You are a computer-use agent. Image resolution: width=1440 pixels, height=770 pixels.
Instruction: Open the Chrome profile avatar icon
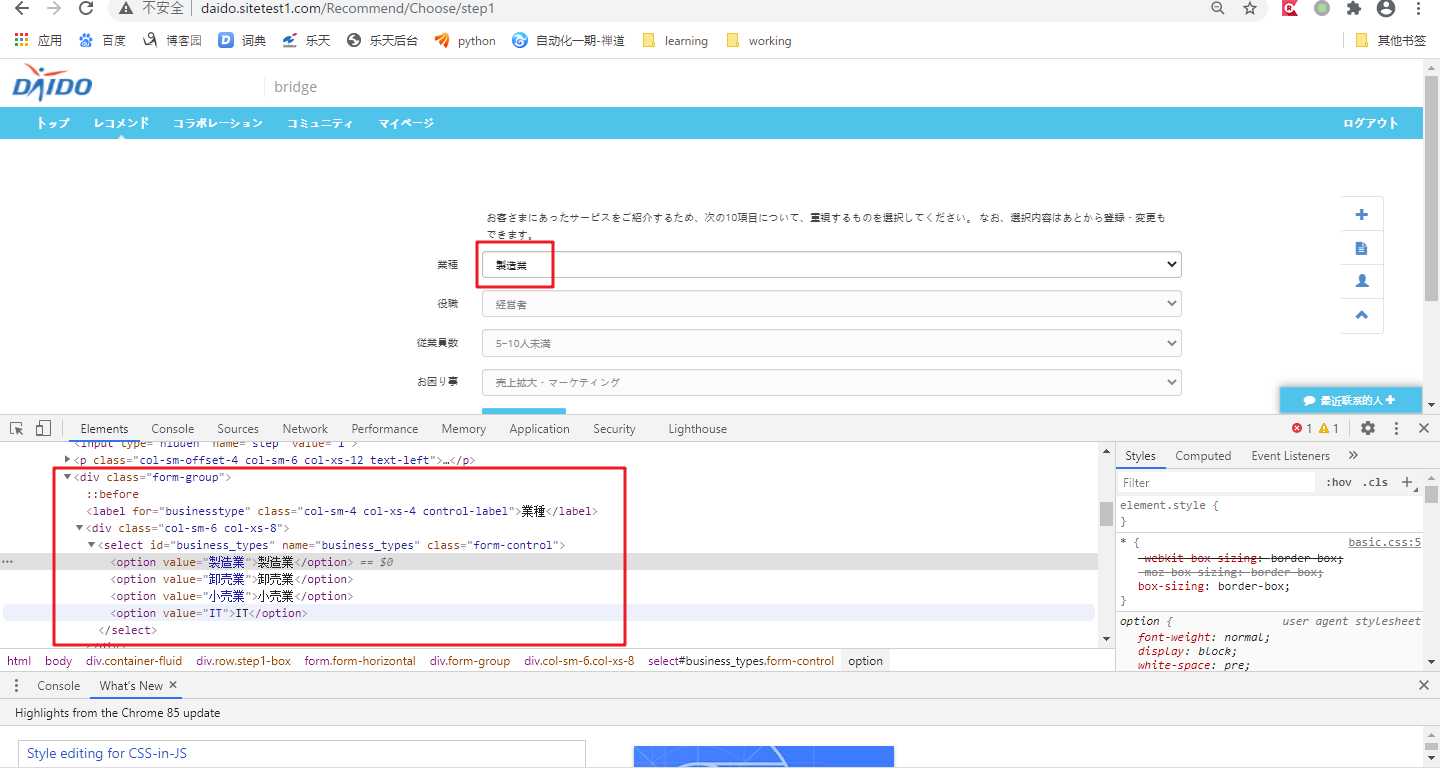point(1386,8)
